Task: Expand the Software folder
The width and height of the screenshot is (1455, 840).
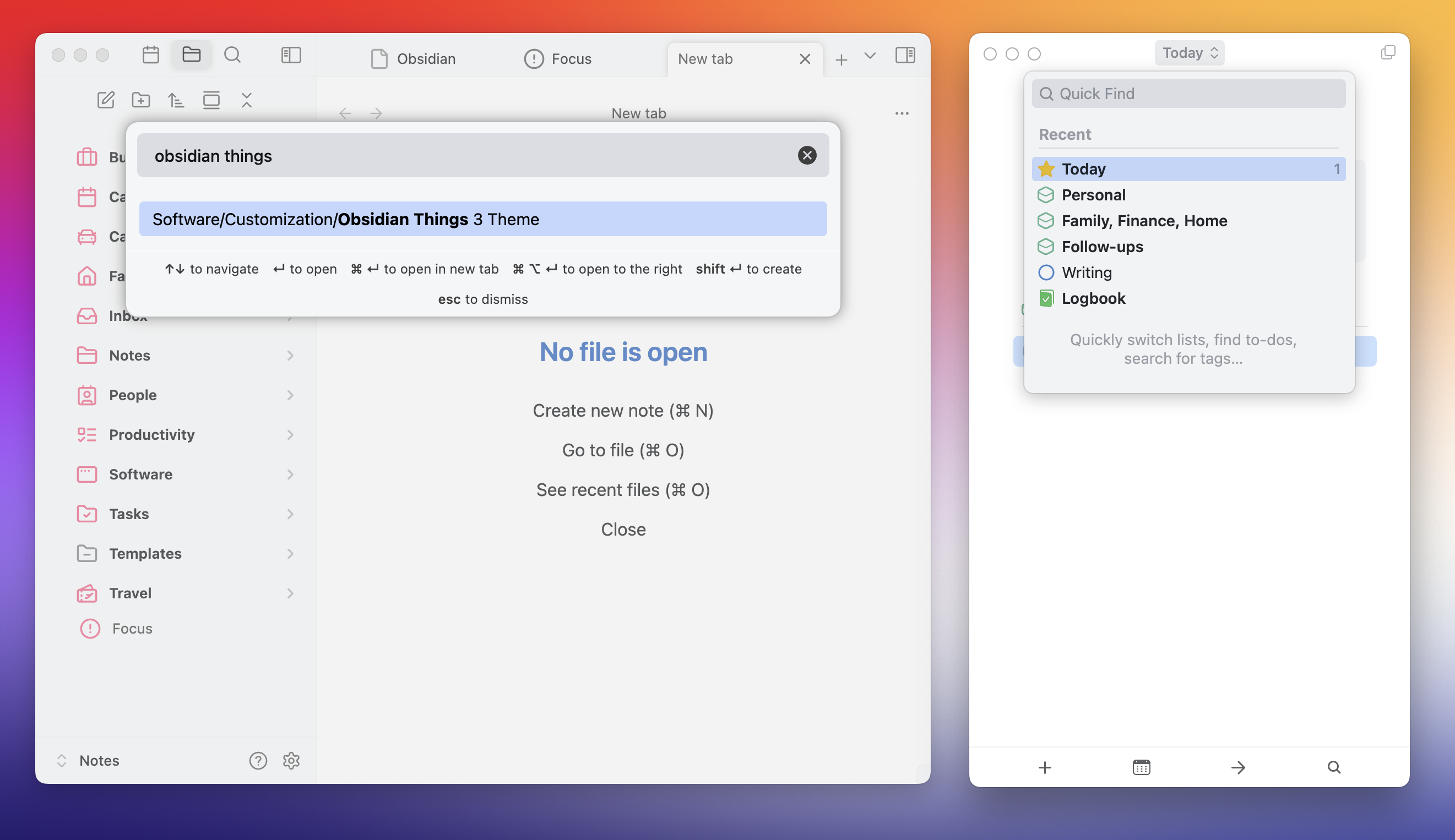Action: point(290,475)
